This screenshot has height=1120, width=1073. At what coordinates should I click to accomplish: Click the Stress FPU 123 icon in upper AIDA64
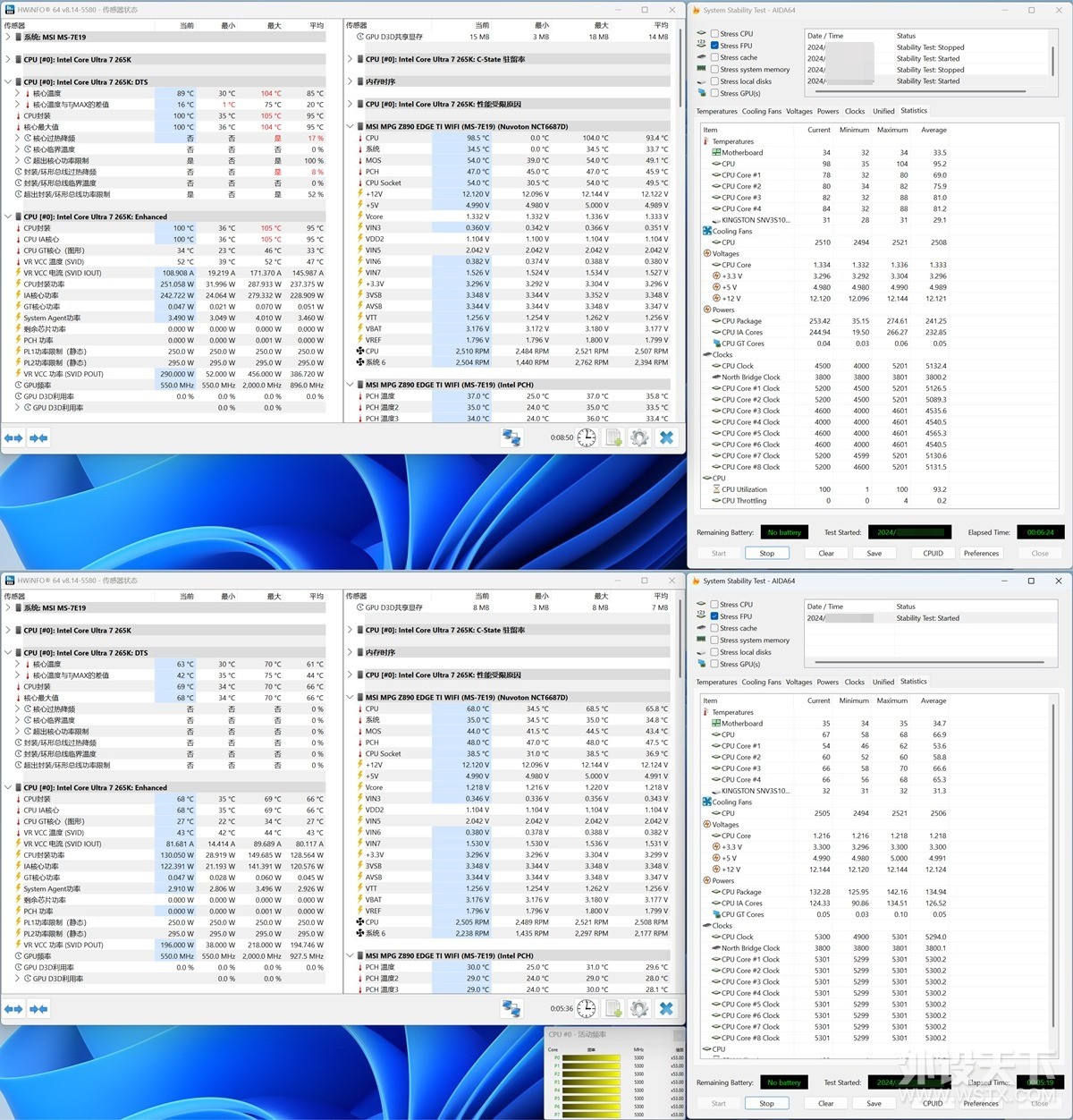point(701,46)
